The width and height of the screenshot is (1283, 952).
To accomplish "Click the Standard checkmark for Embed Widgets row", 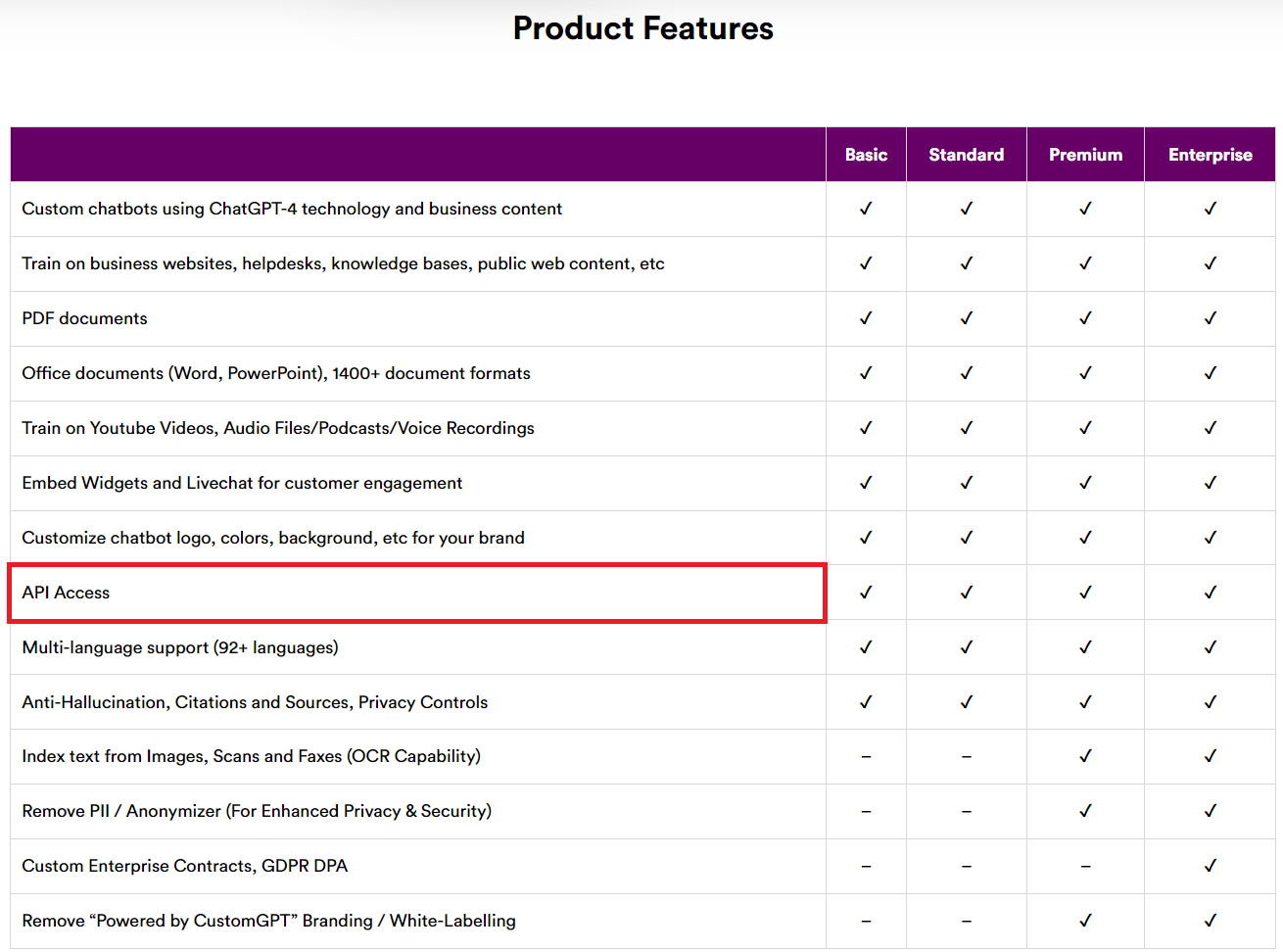I will 966,483.
